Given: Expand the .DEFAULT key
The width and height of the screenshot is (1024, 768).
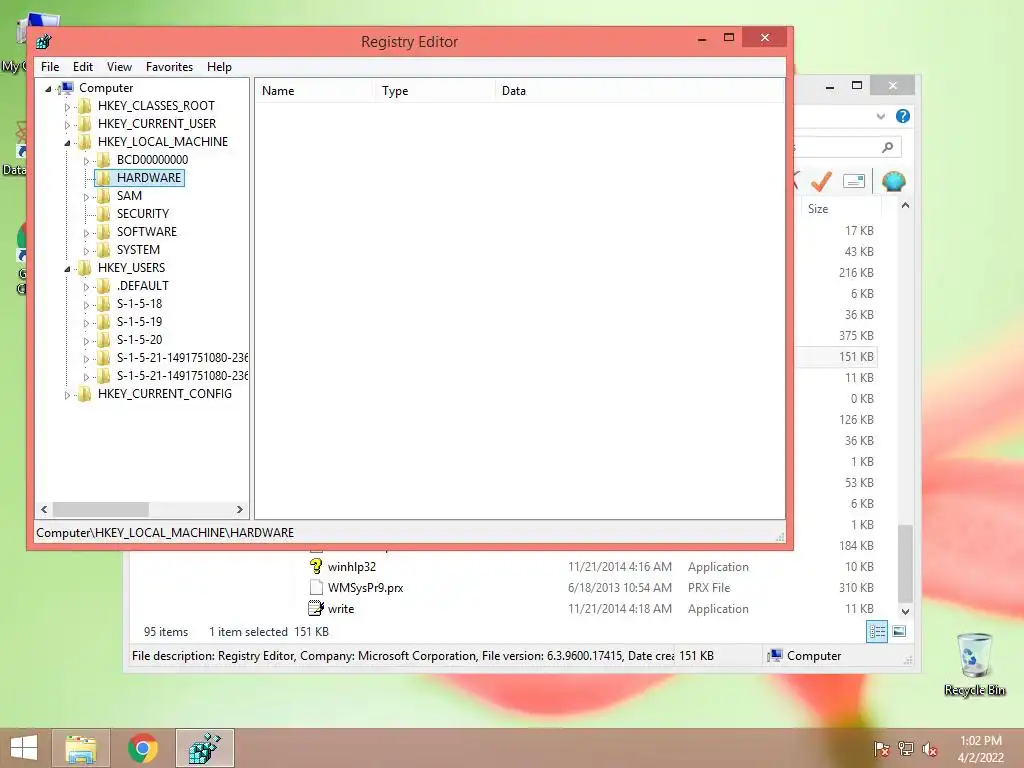Looking at the screenshot, I should (86, 287).
